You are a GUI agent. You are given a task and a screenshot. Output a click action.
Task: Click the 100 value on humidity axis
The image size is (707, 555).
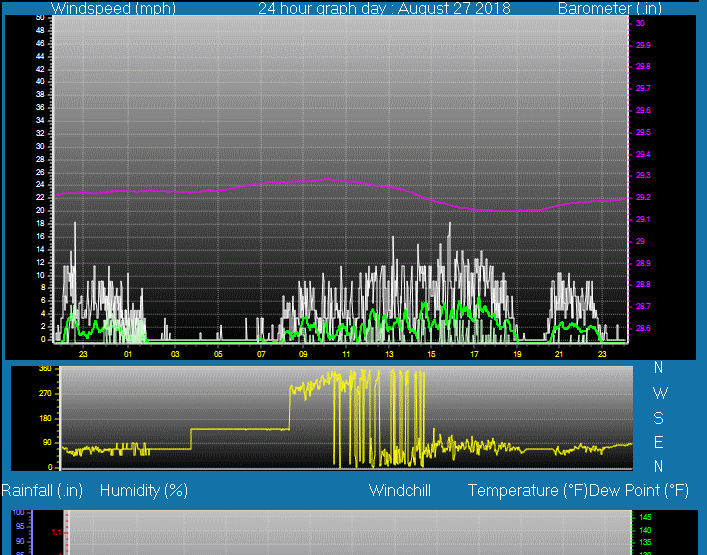click(x=18, y=513)
